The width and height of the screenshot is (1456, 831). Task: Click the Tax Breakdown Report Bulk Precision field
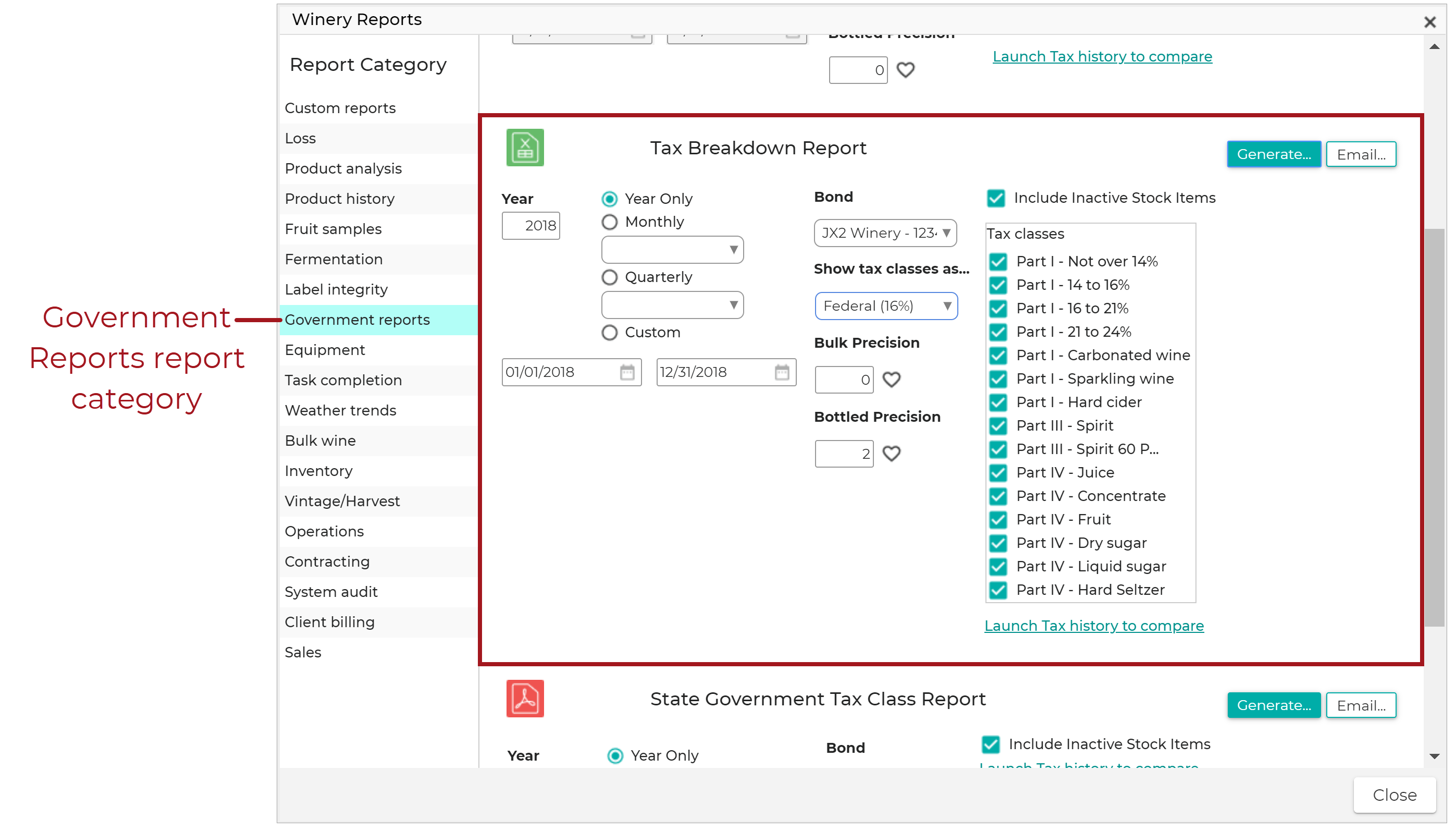coord(844,380)
